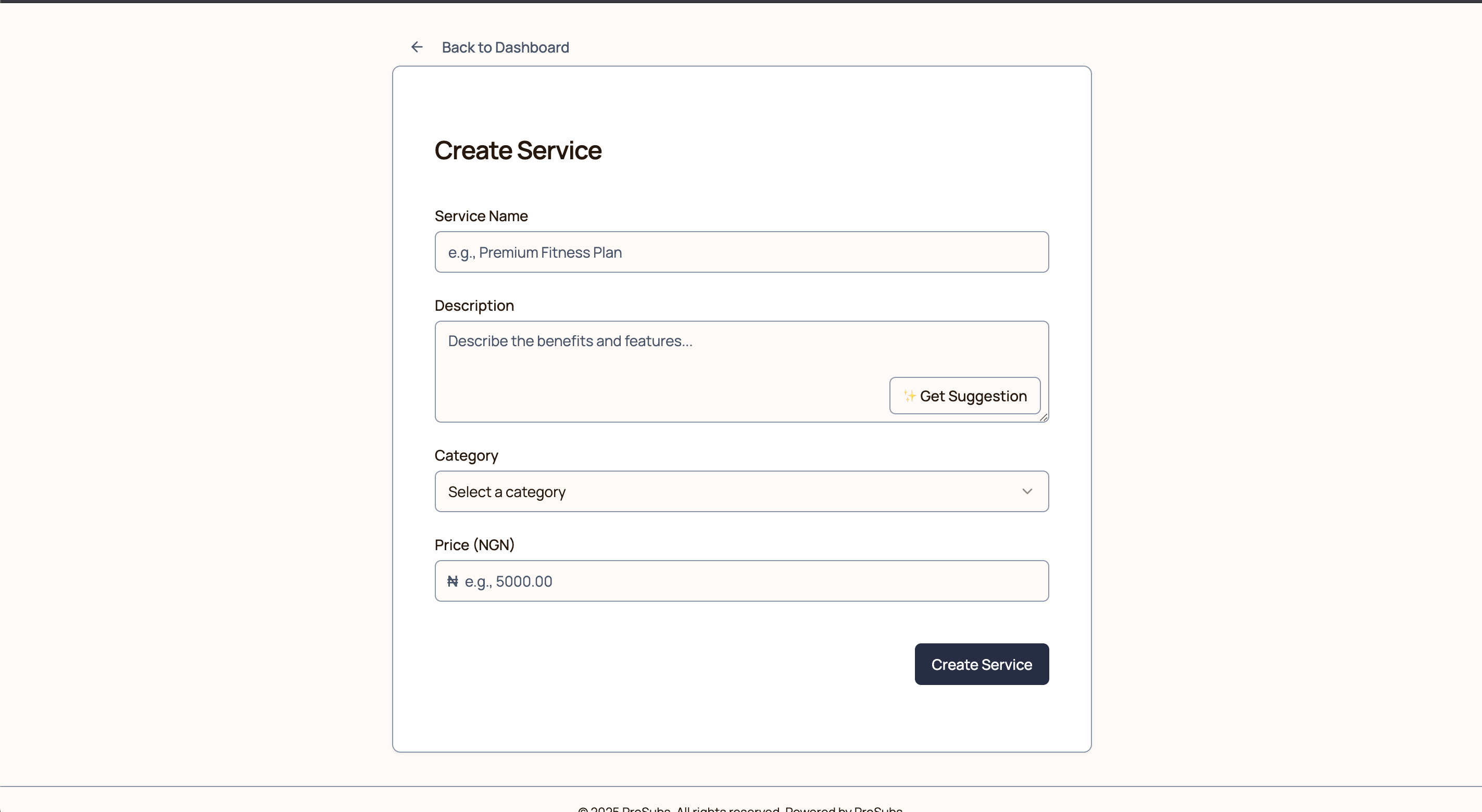Click the sparkle icon in Get Suggestion

tap(910, 396)
